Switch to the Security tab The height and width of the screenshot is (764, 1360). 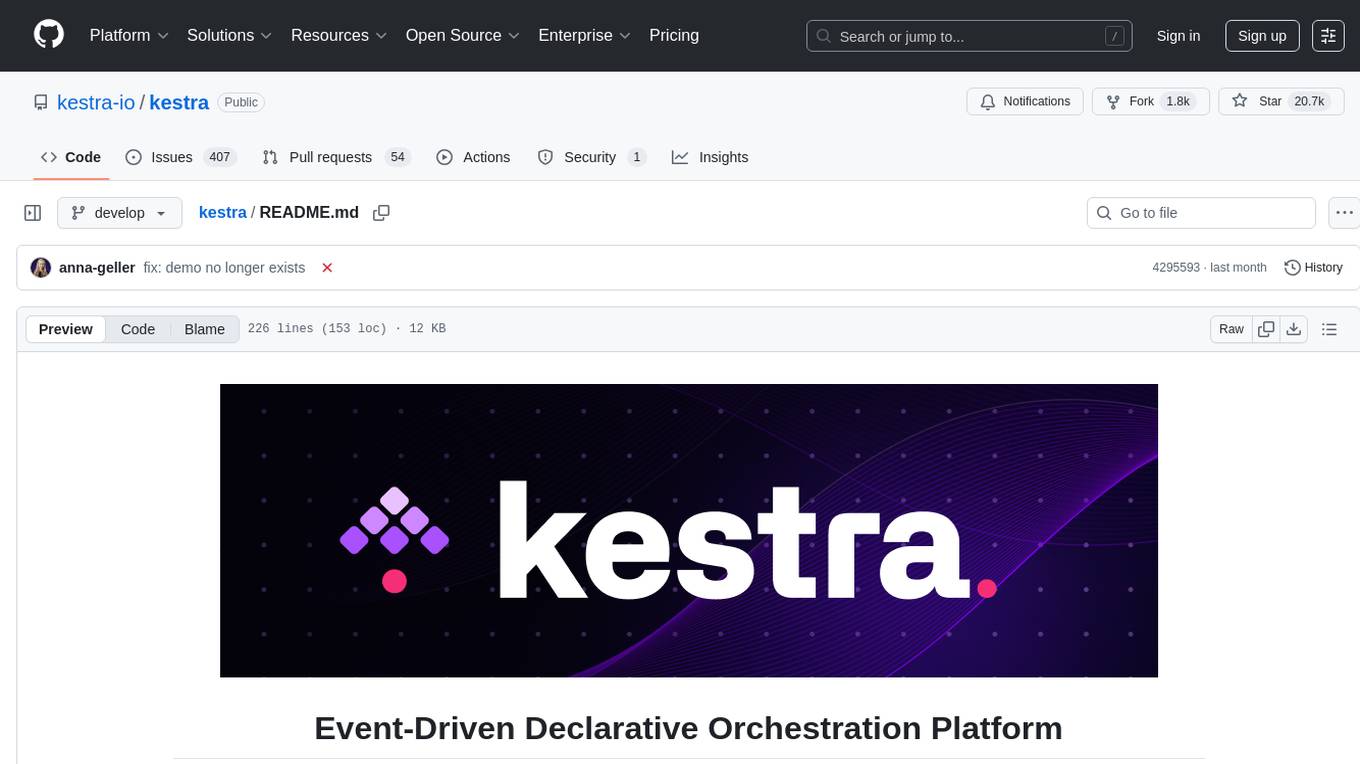592,157
